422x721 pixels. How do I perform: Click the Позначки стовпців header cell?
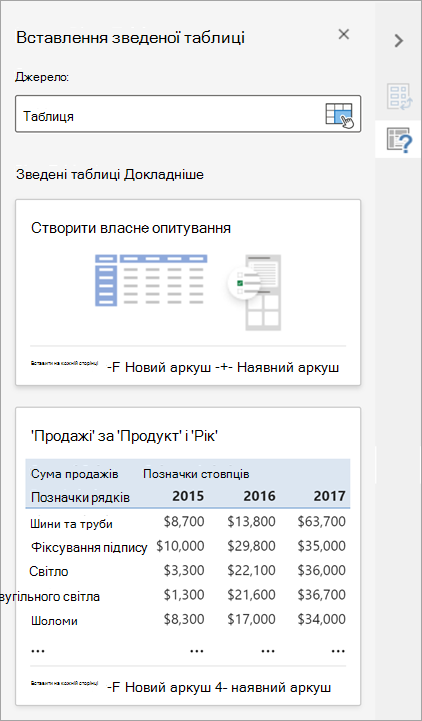coord(196,474)
